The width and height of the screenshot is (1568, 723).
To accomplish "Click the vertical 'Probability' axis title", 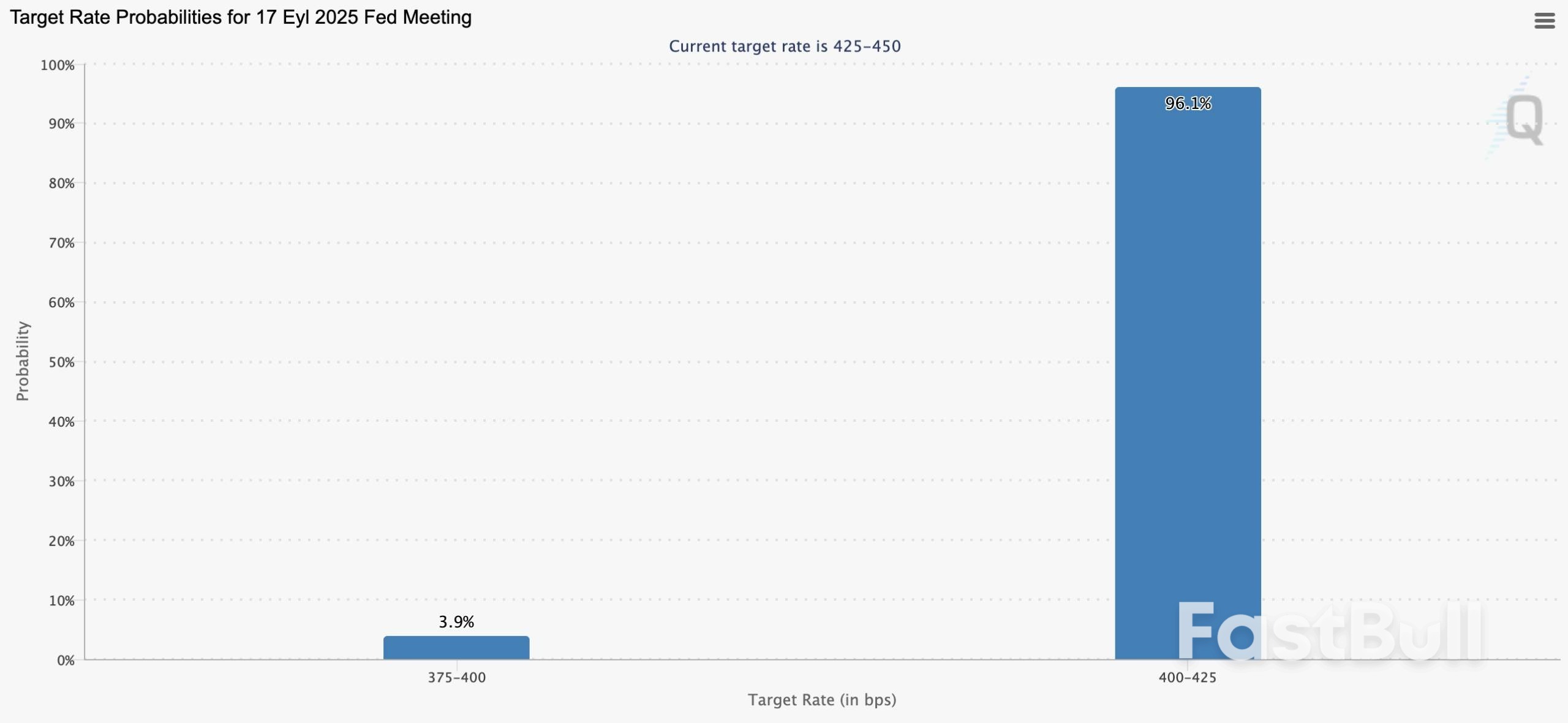I will pyautogui.click(x=23, y=361).
